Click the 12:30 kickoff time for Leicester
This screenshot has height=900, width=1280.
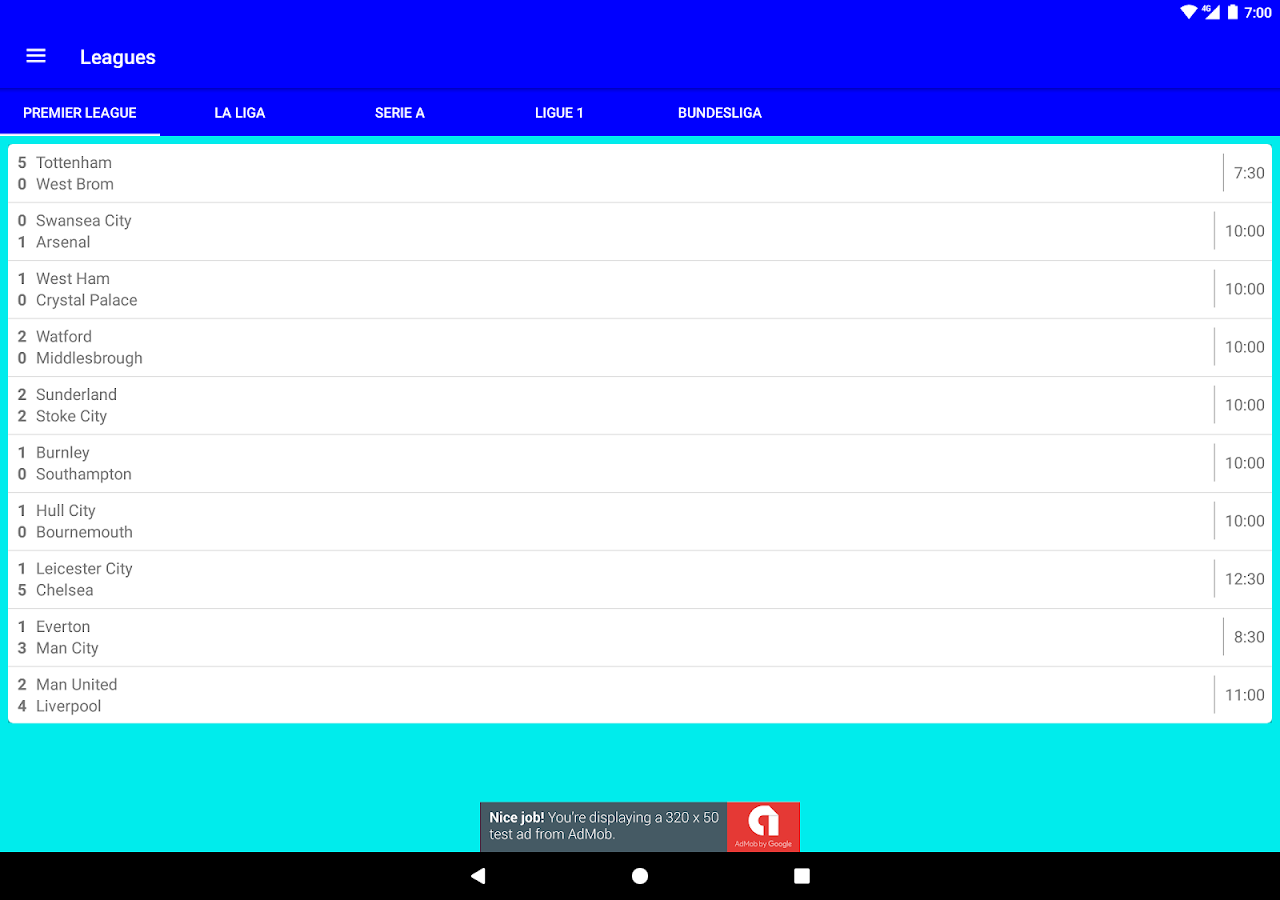click(1245, 579)
